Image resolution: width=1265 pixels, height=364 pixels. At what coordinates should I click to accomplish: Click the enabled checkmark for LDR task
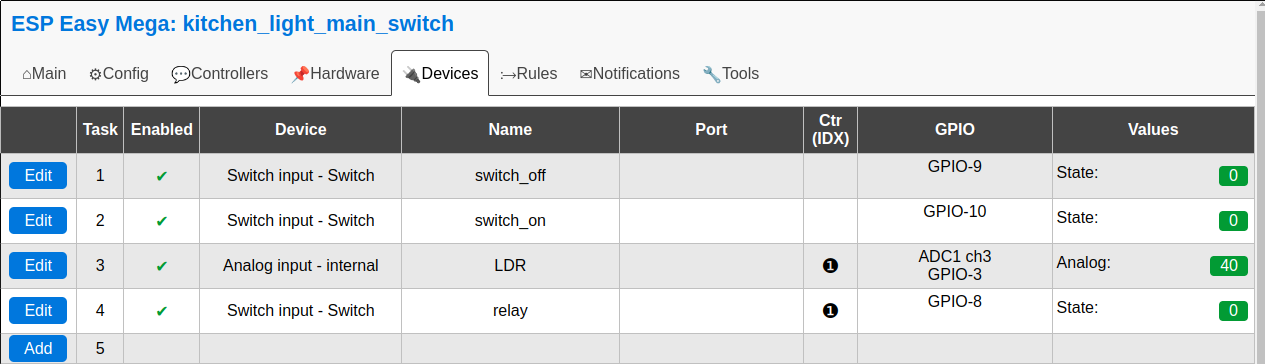pos(162,266)
